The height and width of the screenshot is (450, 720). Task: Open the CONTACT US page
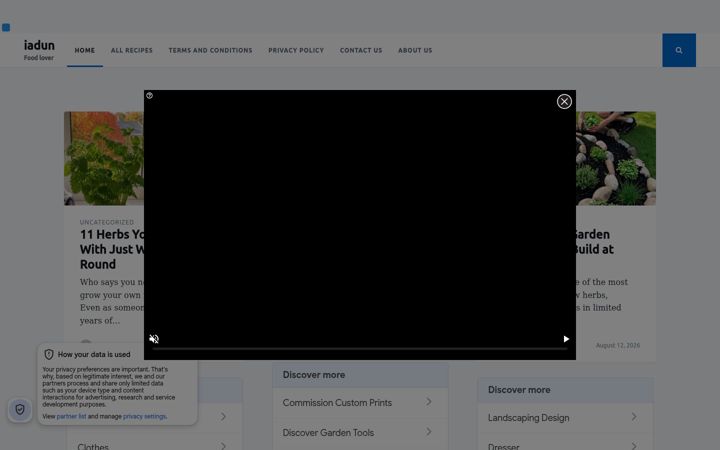click(361, 50)
